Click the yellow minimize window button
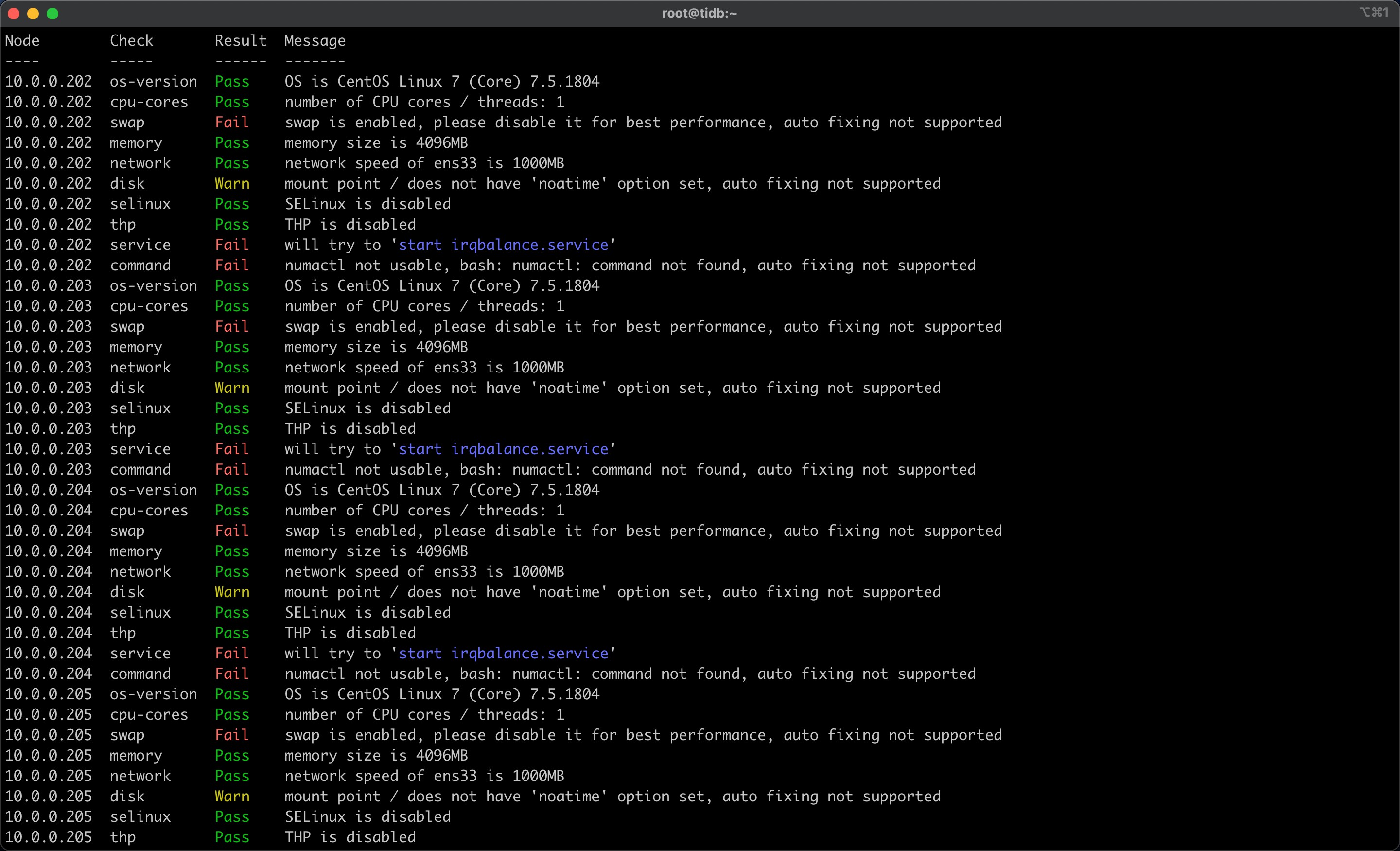Screen dimensions: 1400x851 click(33, 14)
